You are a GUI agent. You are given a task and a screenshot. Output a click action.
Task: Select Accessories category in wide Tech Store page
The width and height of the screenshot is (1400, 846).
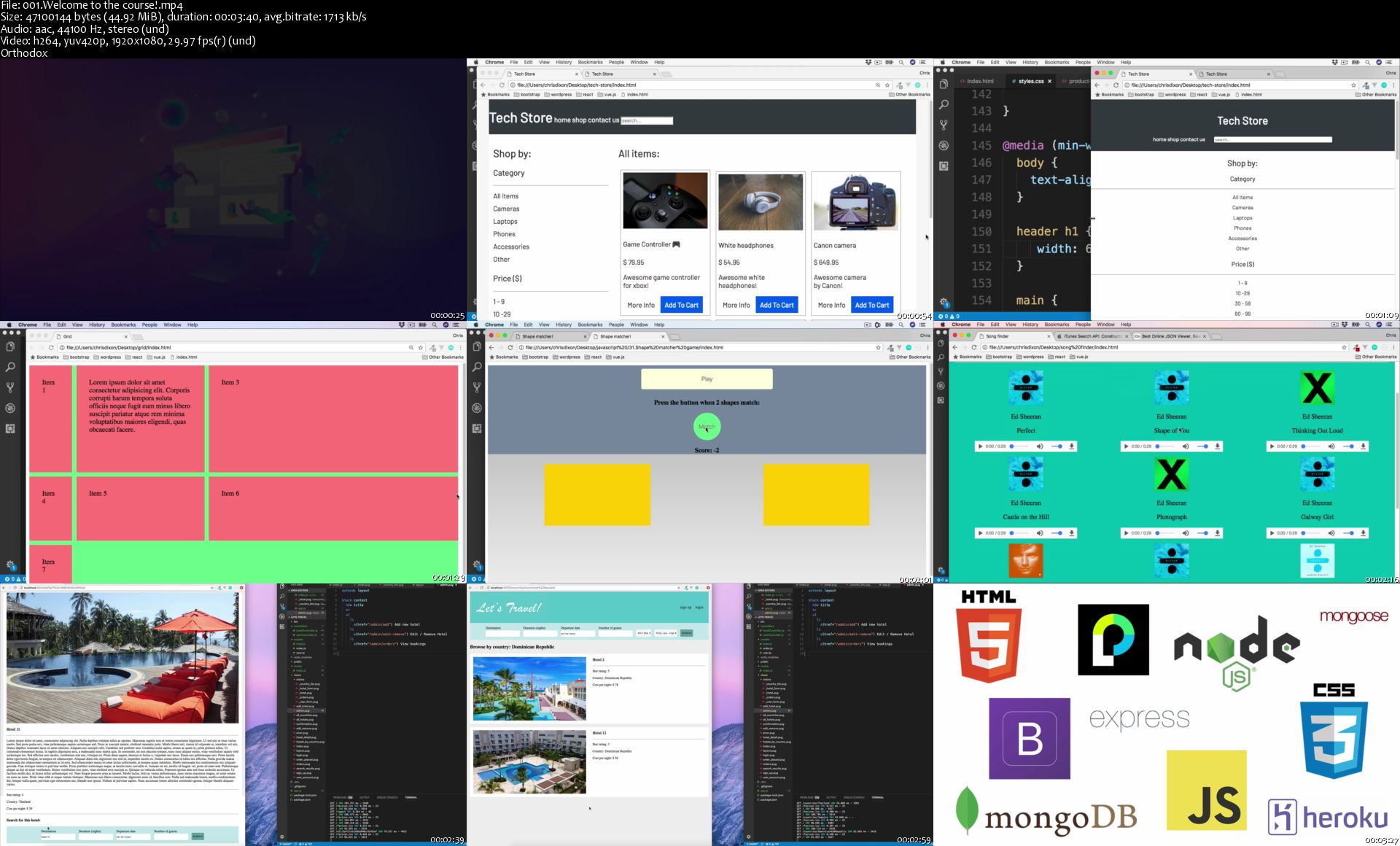[x=511, y=247]
